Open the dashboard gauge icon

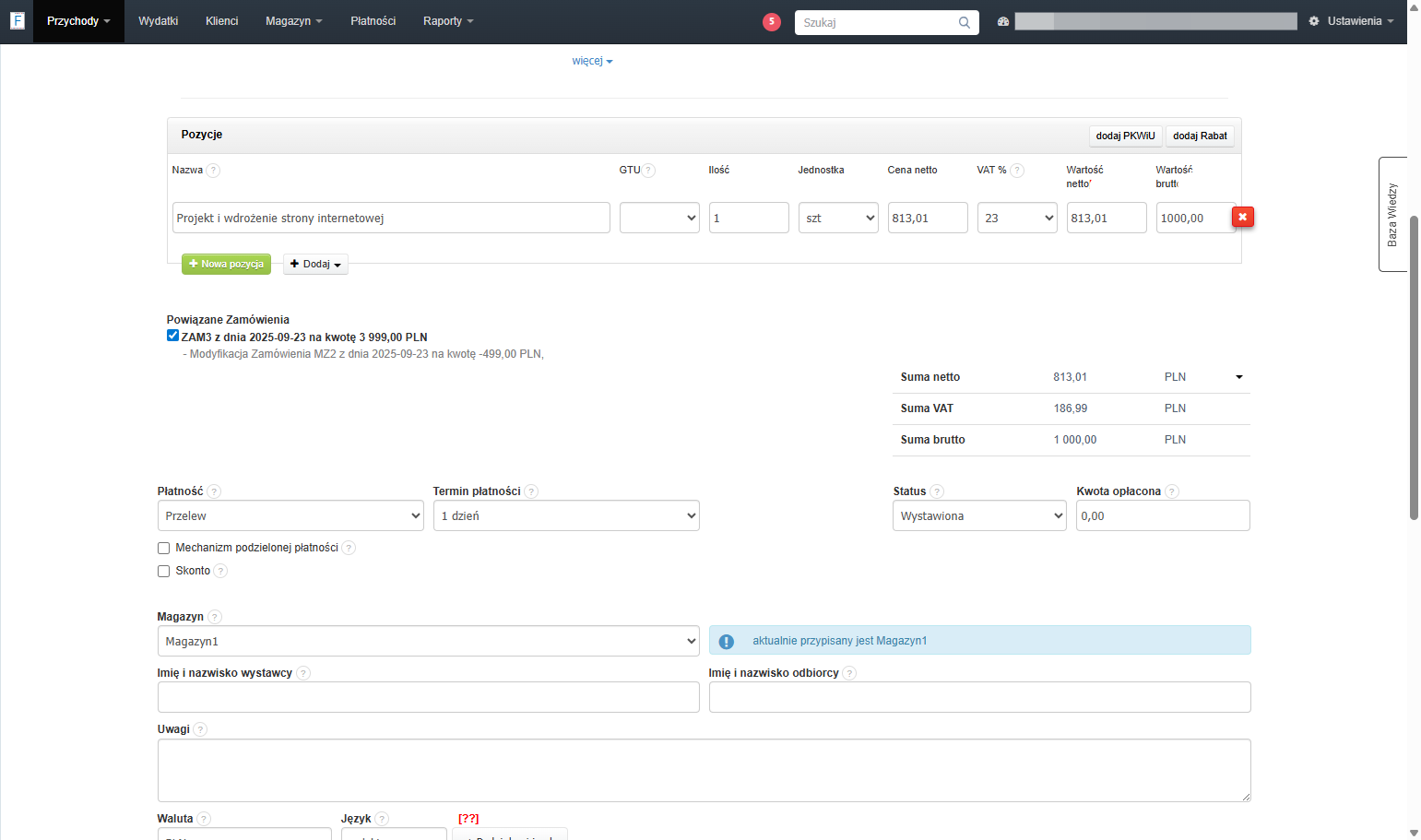[x=1003, y=21]
